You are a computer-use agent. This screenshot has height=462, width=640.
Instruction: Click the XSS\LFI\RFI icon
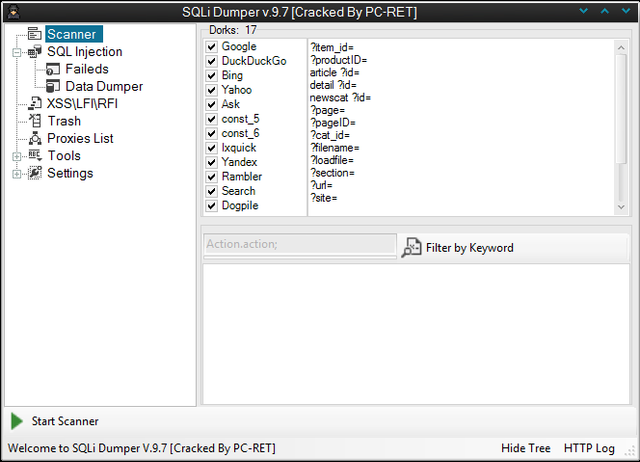coord(35,103)
